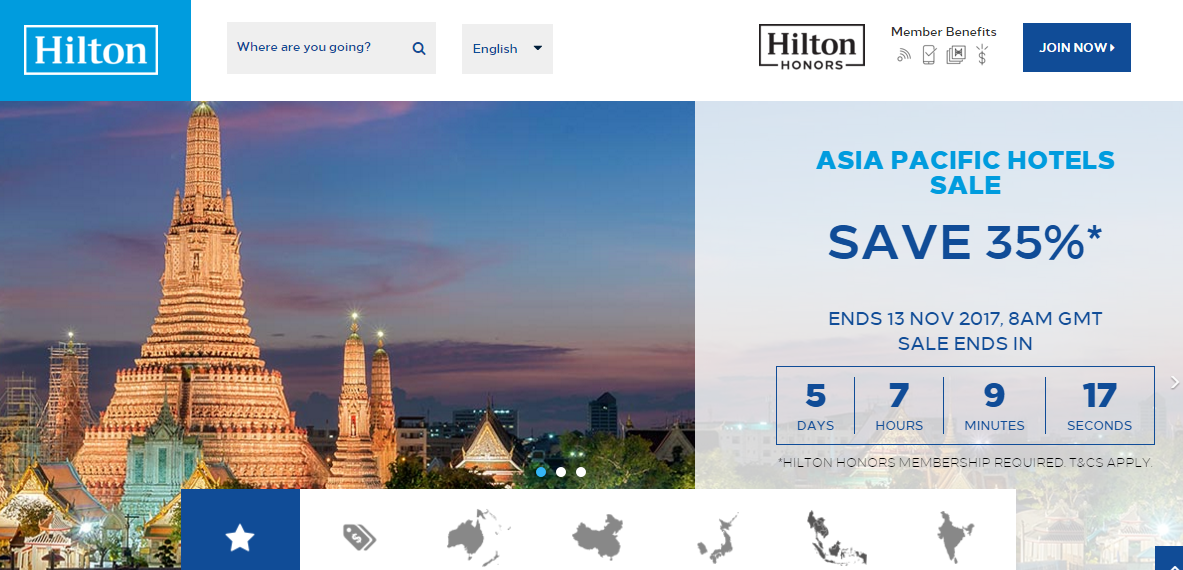1183x570 pixels.
Task: Click ENDS 13 NOV 2017, 8AM GMT
Action: (965, 318)
